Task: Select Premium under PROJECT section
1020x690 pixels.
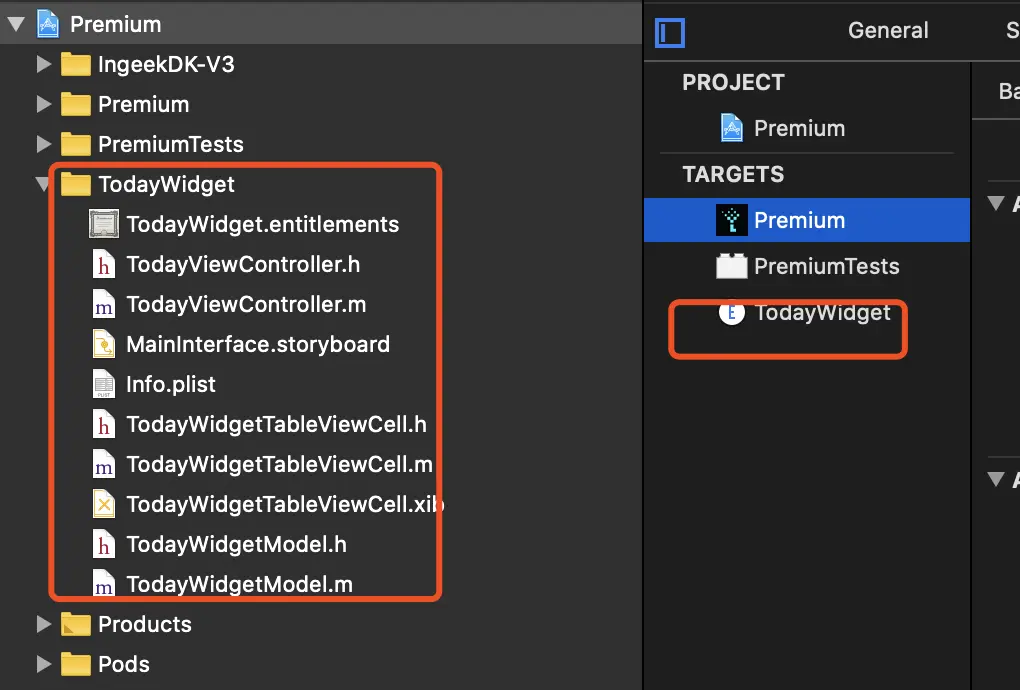Action: click(799, 128)
